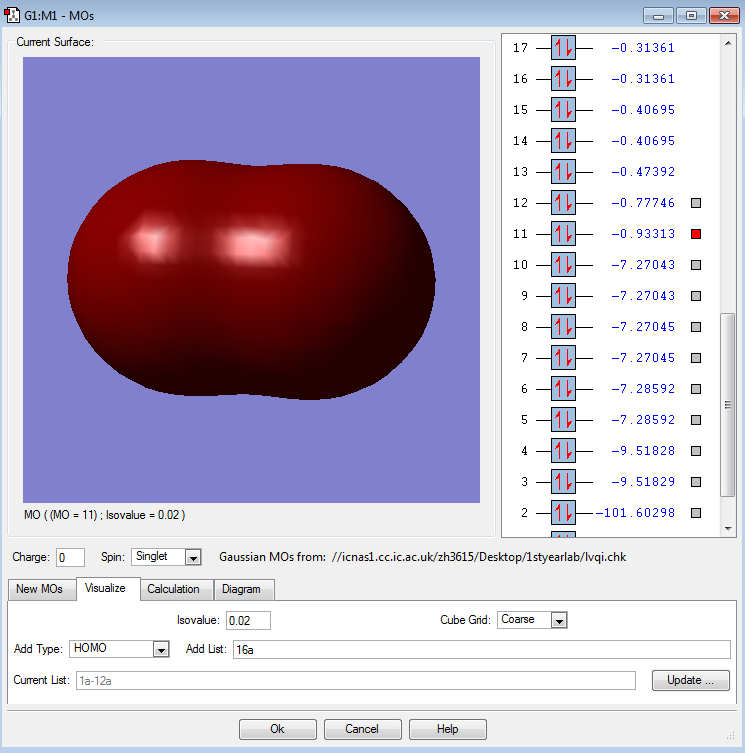Toggle the red surface marker for MO 11
745x753 pixels.
[696, 234]
